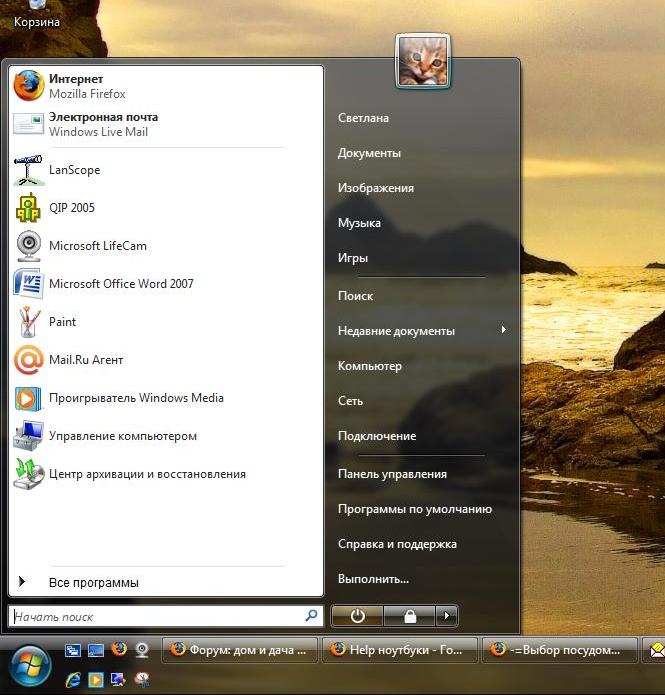Click the user account kitten picture

click(x=423, y=61)
